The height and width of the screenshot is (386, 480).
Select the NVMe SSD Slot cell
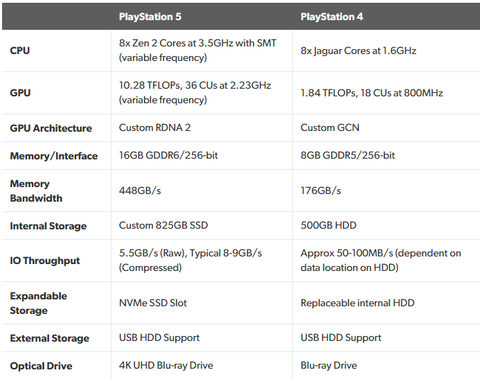pos(153,303)
